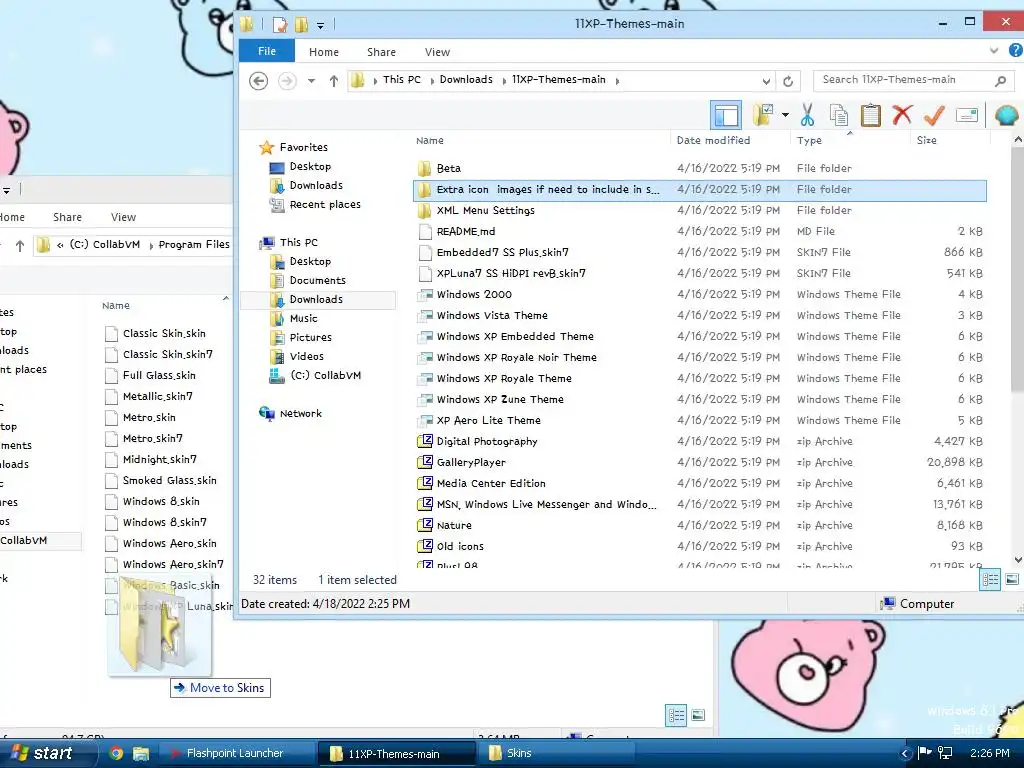Screen dimensions: 1024x768
Task: Open the Share ribbon tab
Action: pos(381,52)
